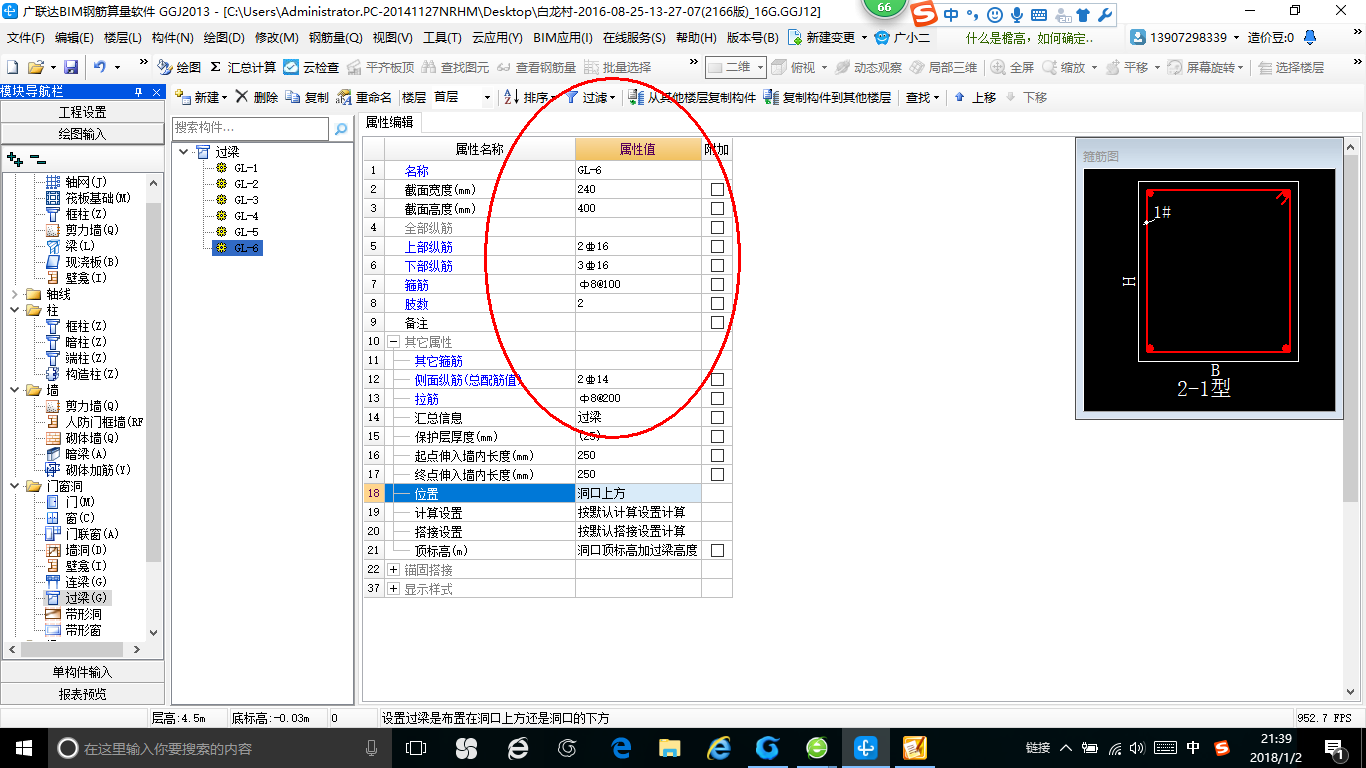Expand 锚固搭接 group in property table
This screenshot has height=768, width=1366.
pos(393,570)
